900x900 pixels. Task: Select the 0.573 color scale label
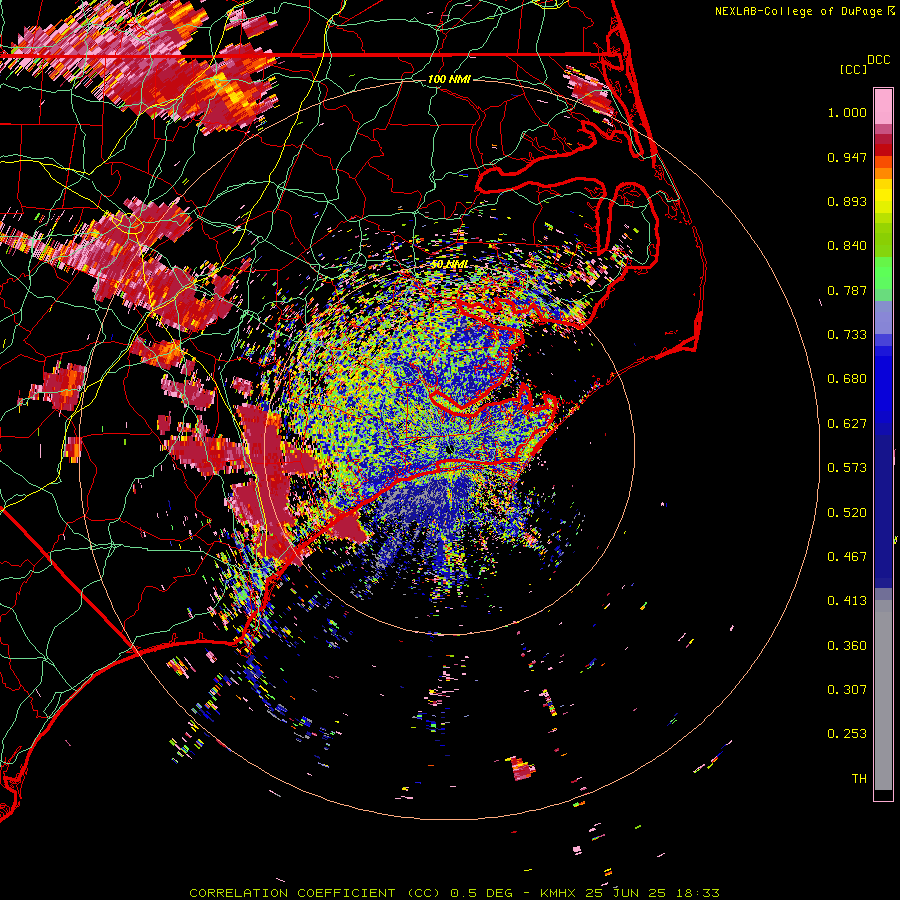click(847, 468)
